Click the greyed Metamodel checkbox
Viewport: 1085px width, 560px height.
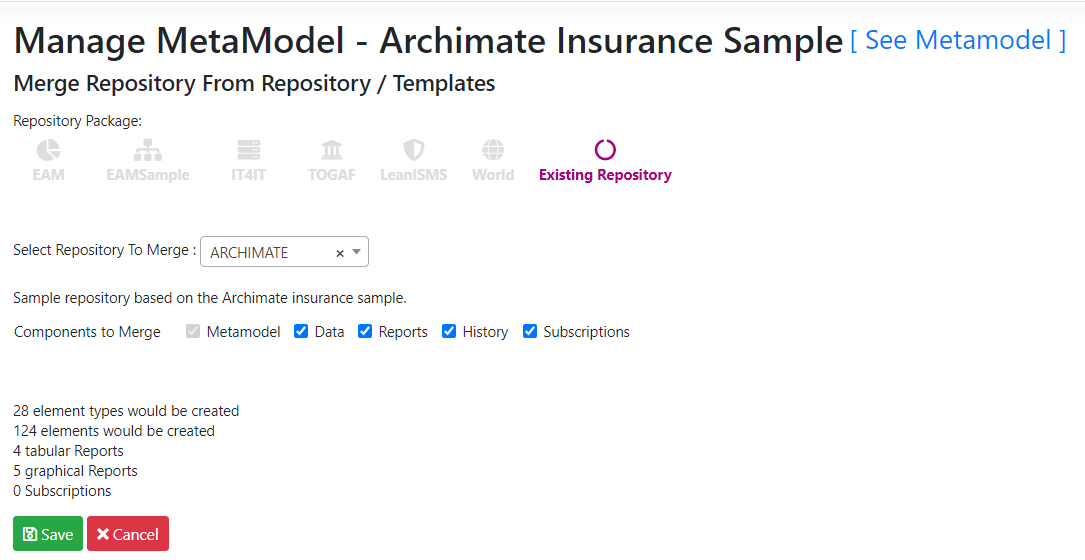192,331
